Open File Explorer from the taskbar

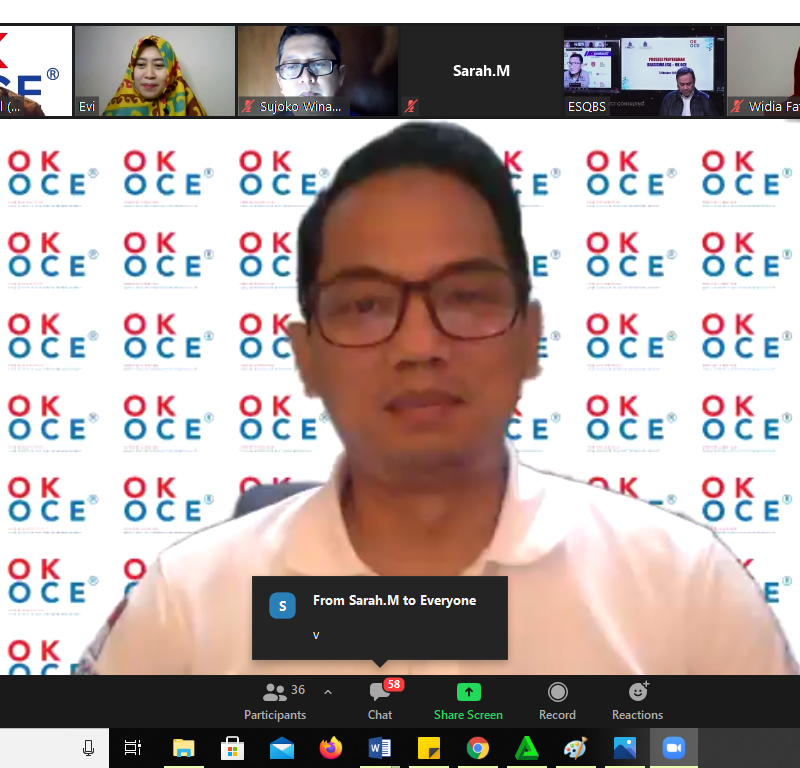point(184,748)
